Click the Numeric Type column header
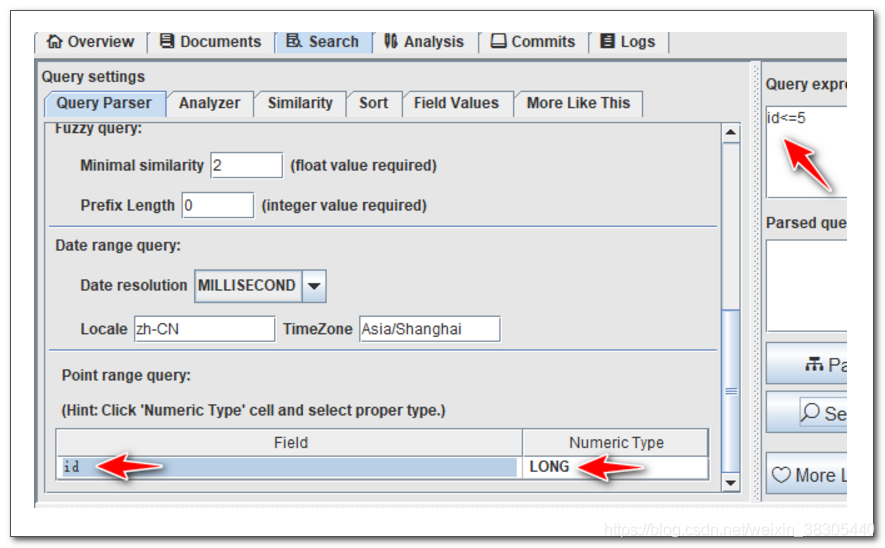This screenshot has height=548, width=885. tap(616, 443)
